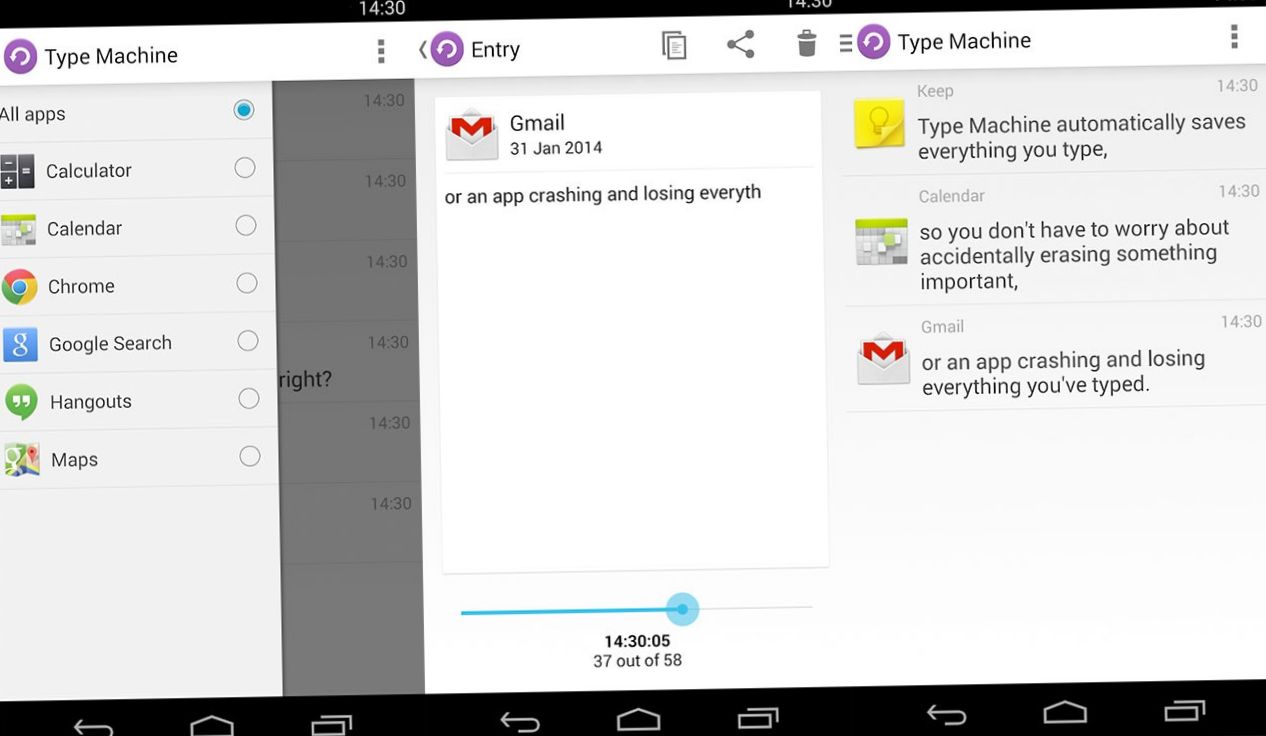This screenshot has width=1266, height=736.
Task: Open navigation drawer in right Type Machine screen
Action: (x=846, y=43)
